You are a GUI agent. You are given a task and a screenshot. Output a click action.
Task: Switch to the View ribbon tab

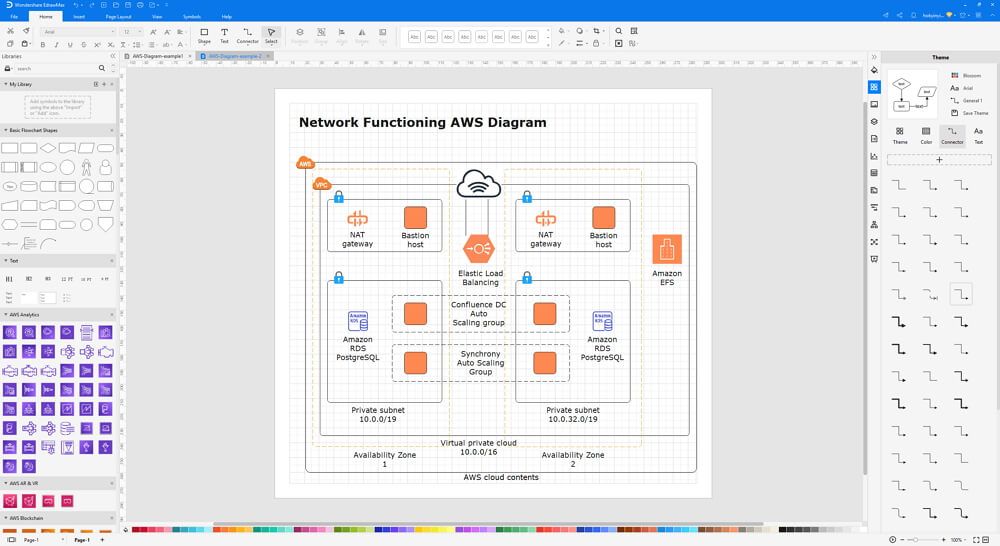pos(157,17)
